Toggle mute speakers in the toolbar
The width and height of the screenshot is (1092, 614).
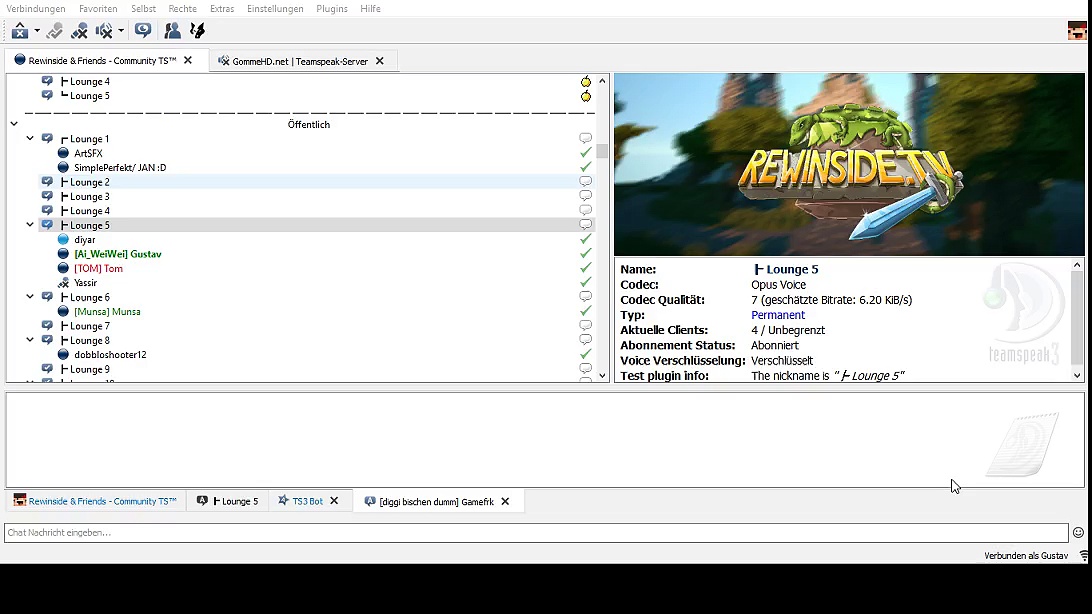(x=103, y=31)
